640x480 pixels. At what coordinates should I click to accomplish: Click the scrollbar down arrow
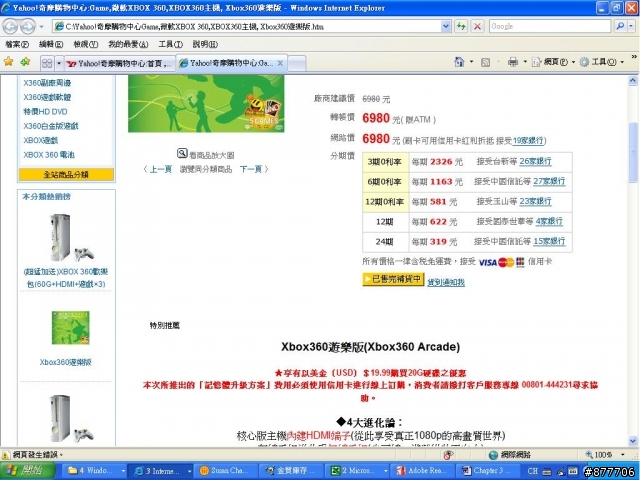[x=633, y=441]
